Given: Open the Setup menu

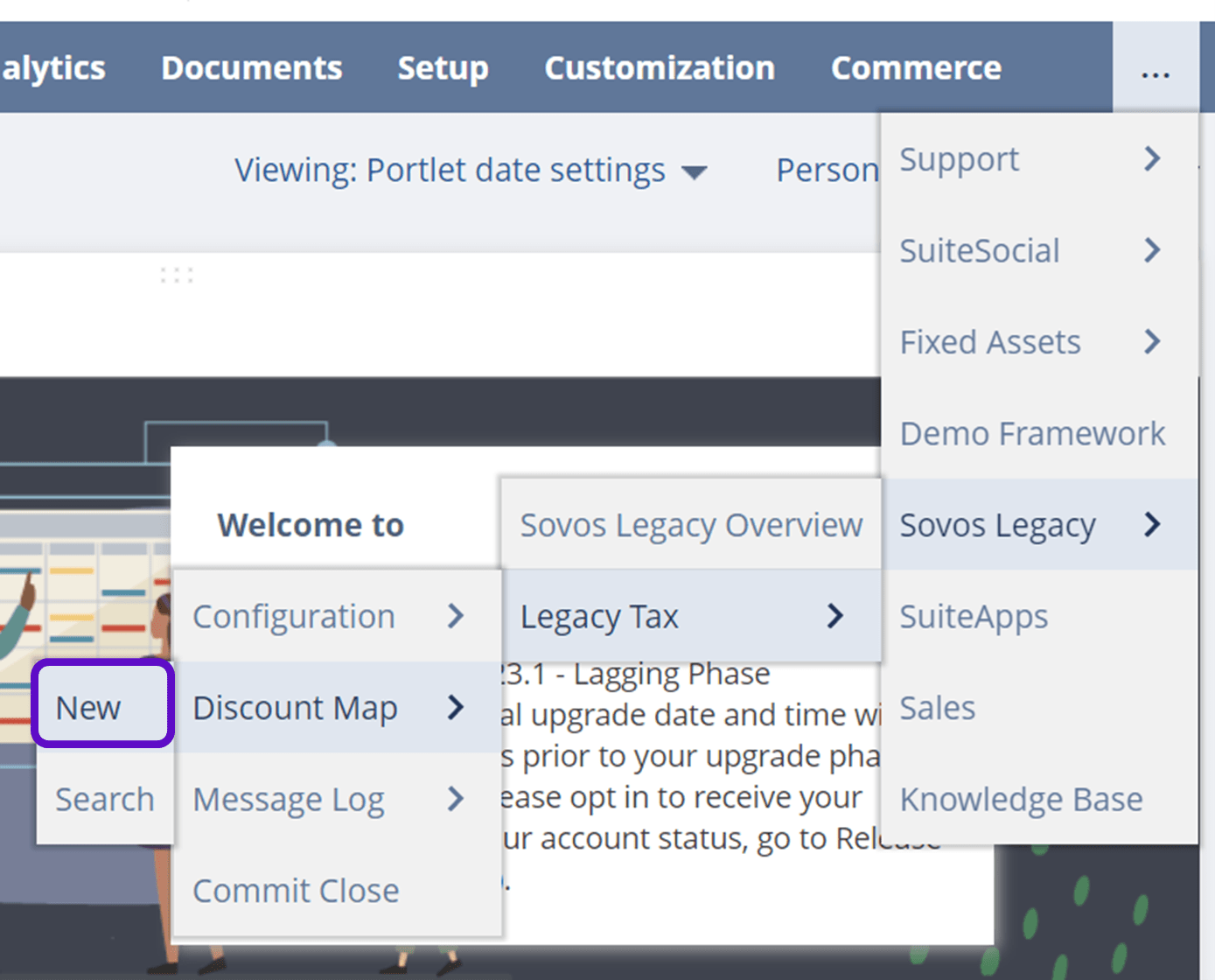Looking at the screenshot, I should 443,68.
